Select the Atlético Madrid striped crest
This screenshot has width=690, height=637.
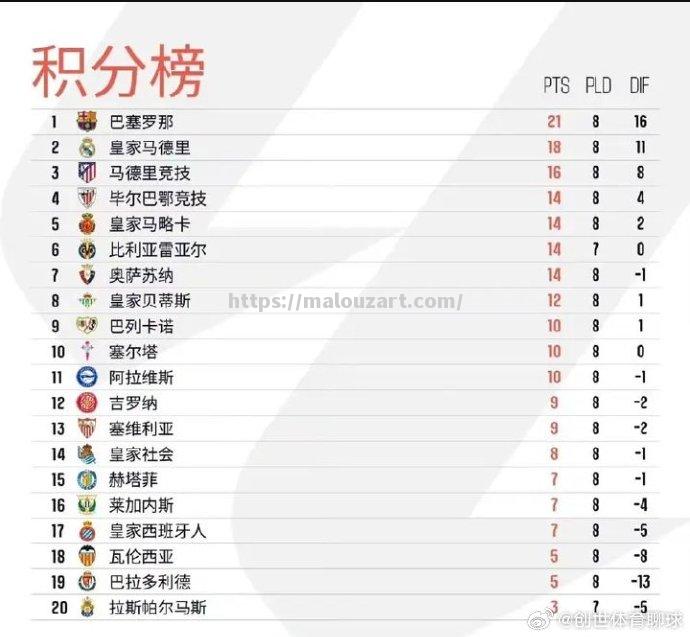[x=87, y=173]
